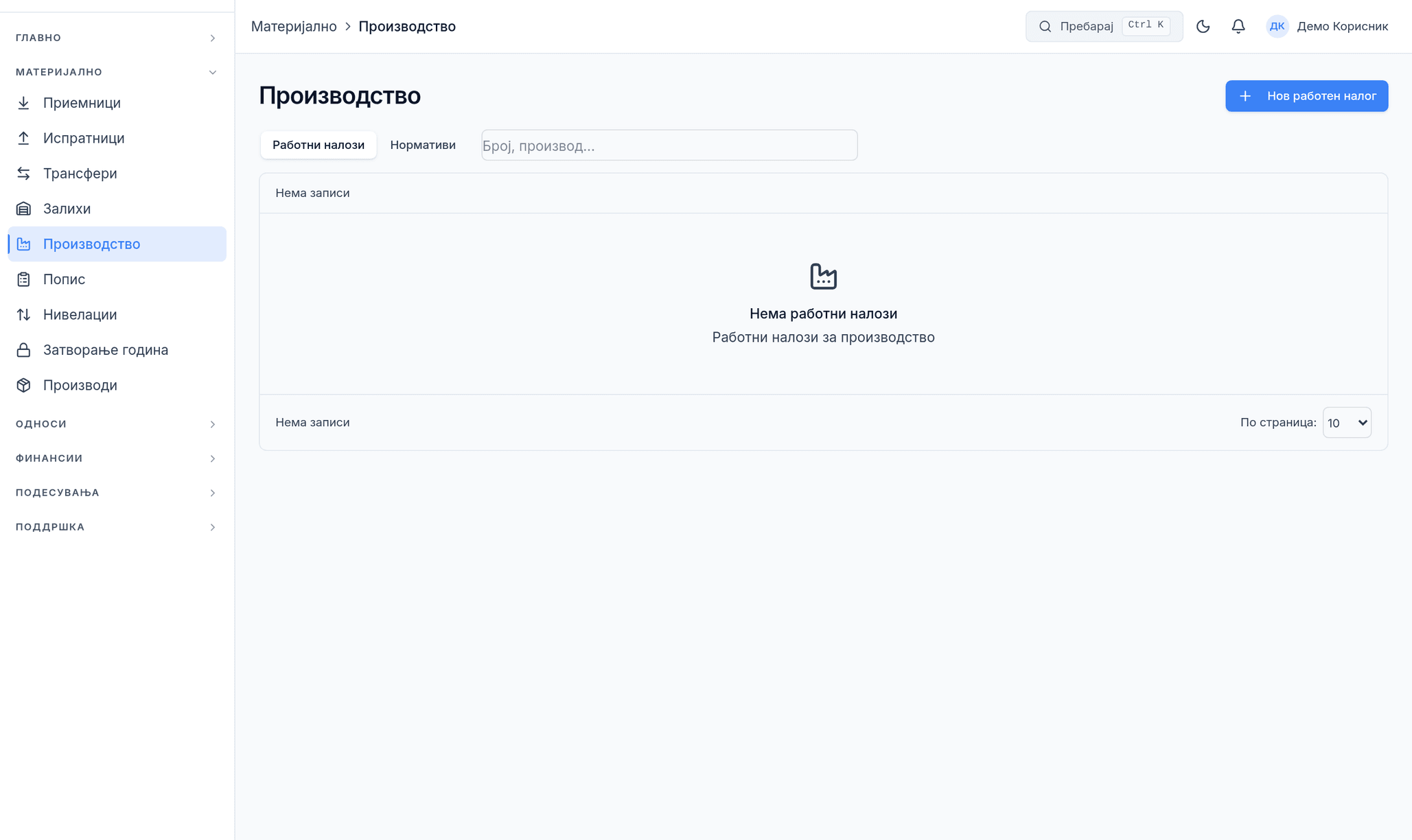Open Нивелации from the sidebar
This screenshot has height=840, width=1412.
[117, 315]
